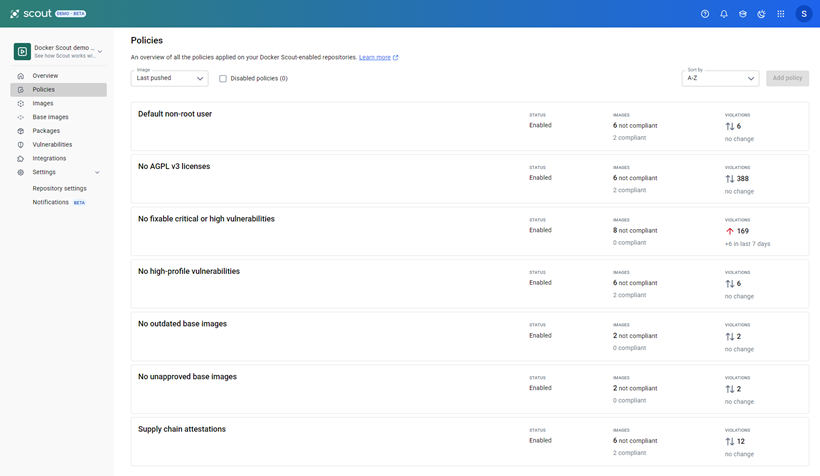Open the Sort by A-Z dropdown

pos(721,78)
